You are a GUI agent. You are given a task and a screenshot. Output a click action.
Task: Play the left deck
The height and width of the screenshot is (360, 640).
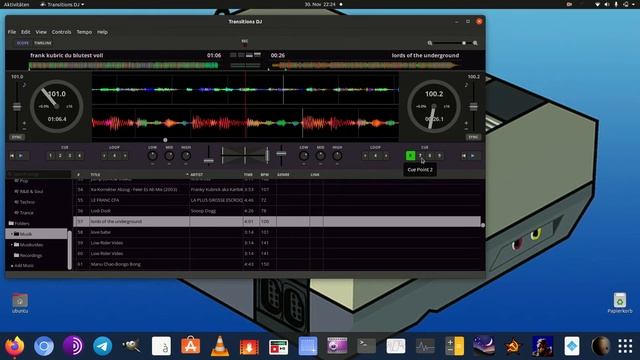[x=21, y=156]
